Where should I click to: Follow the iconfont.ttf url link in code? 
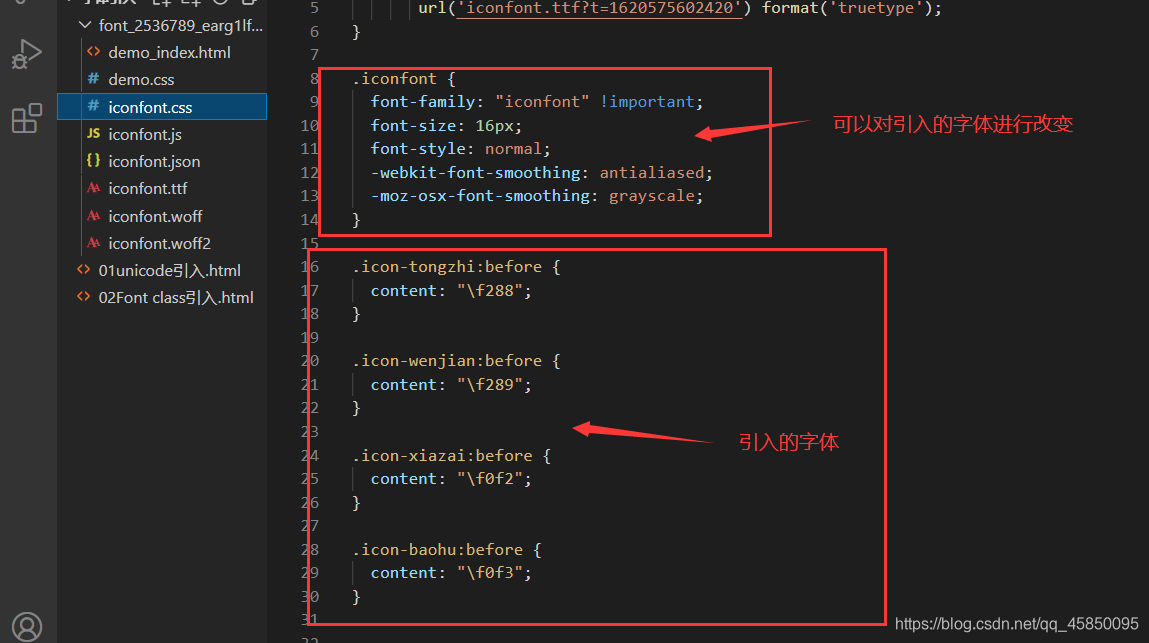599,9
